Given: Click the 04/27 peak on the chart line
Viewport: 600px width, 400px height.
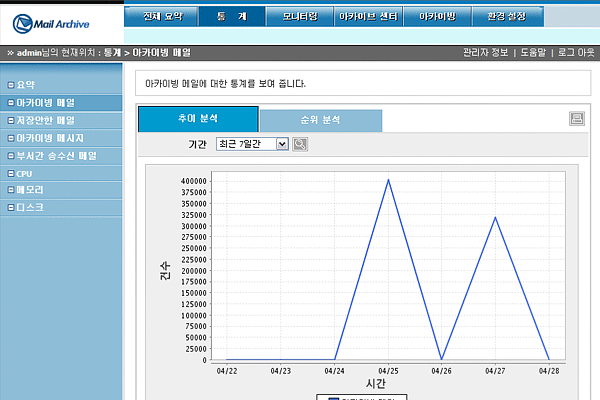Looking at the screenshot, I should pyautogui.click(x=496, y=217).
